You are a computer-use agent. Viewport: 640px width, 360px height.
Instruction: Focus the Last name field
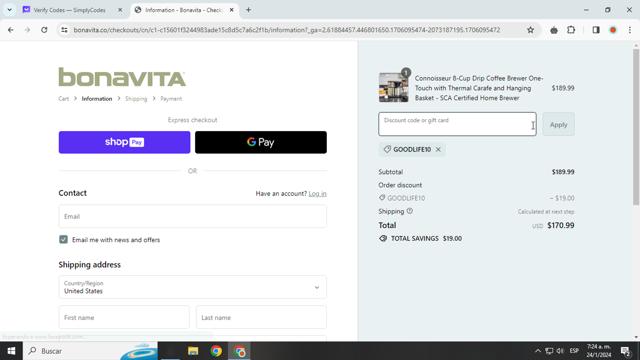pos(261,317)
